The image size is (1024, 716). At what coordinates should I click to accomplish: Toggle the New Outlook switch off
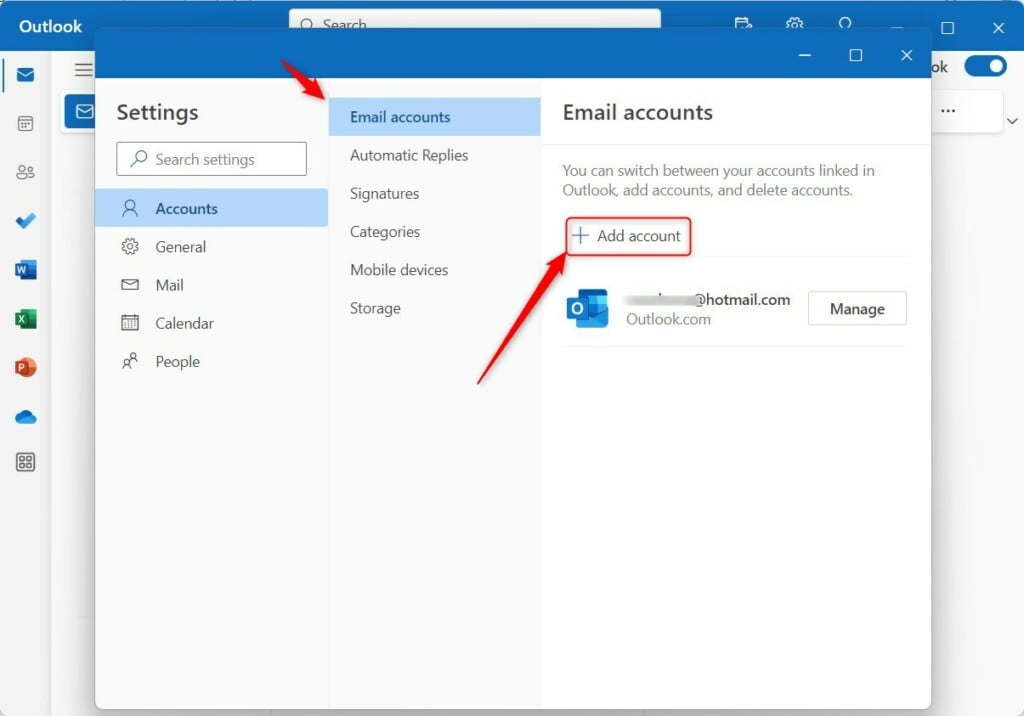(x=985, y=66)
